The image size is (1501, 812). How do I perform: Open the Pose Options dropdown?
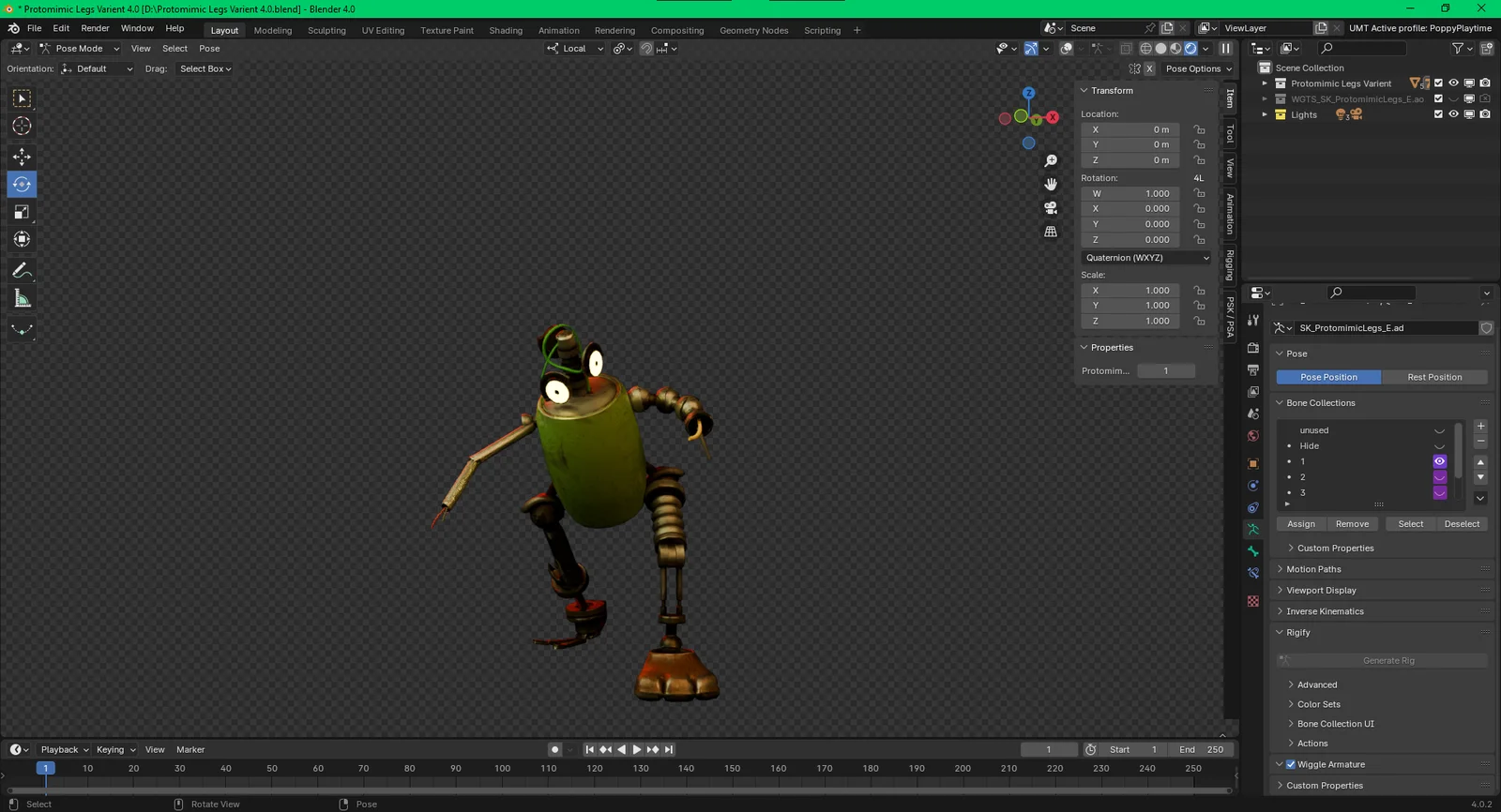click(x=1199, y=68)
